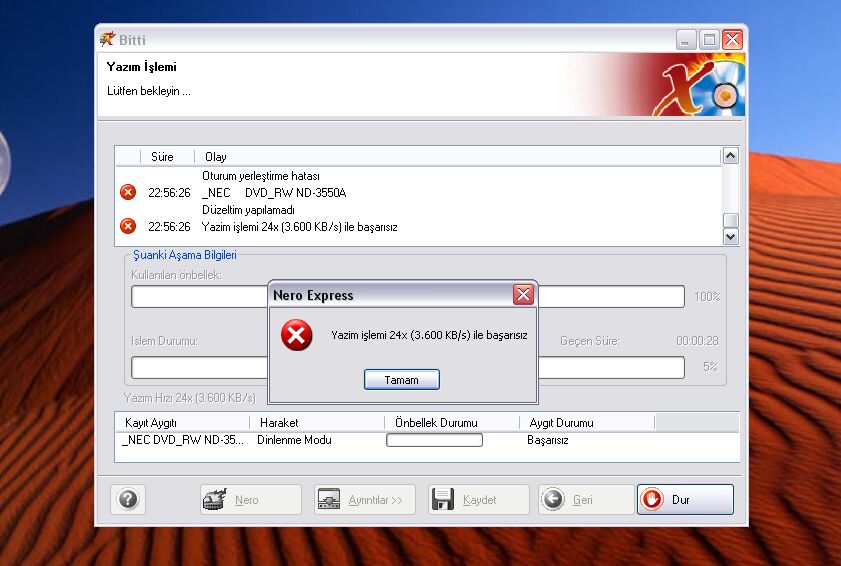Click the back arrow icon on Geri
This screenshot has height=566, width=841.
[x=553, y=499]
